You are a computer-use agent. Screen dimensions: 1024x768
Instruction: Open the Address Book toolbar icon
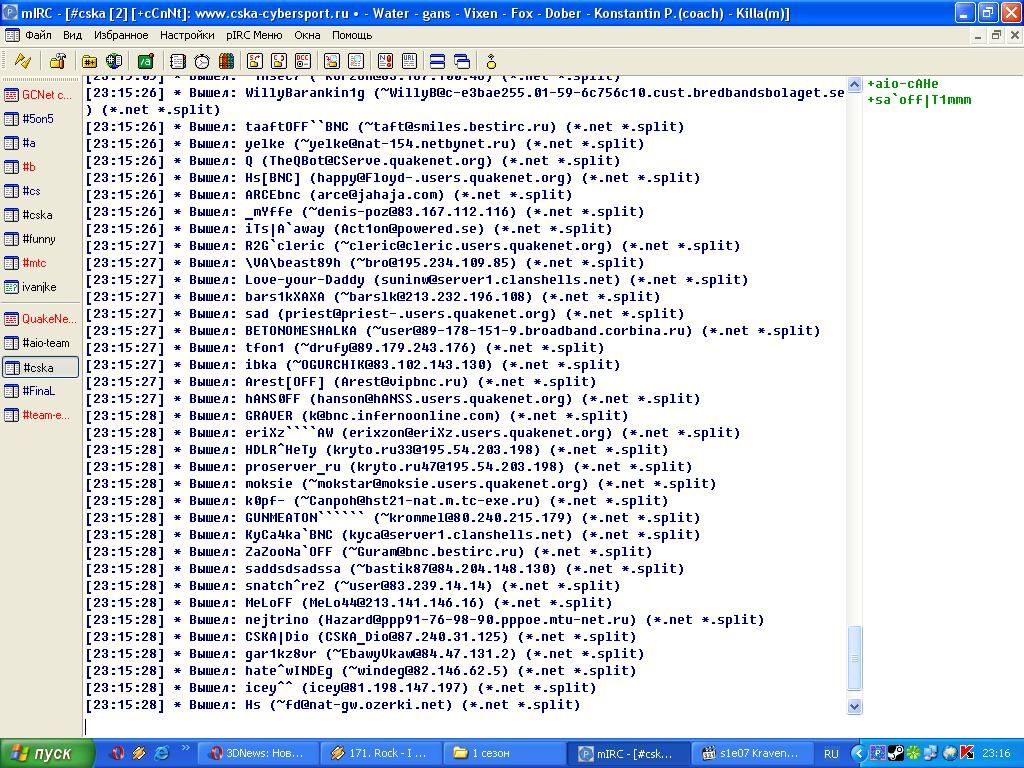178,61
